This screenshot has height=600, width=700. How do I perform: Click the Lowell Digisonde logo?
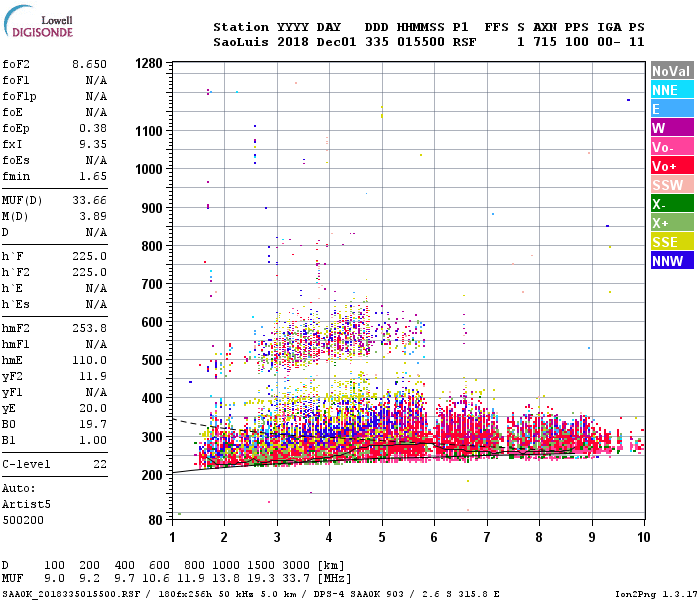(x=38, y=22)
